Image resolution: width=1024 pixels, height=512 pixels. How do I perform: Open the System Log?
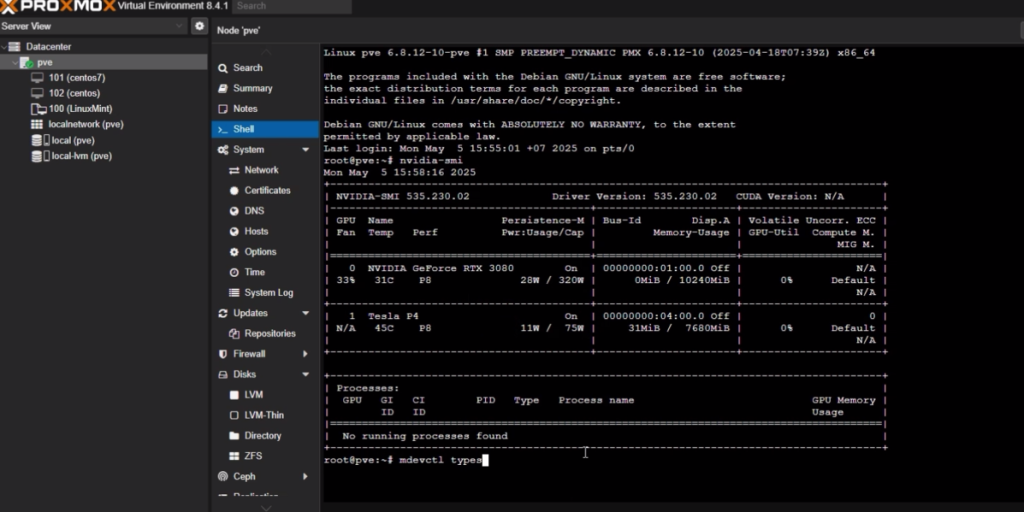point(268,293)
